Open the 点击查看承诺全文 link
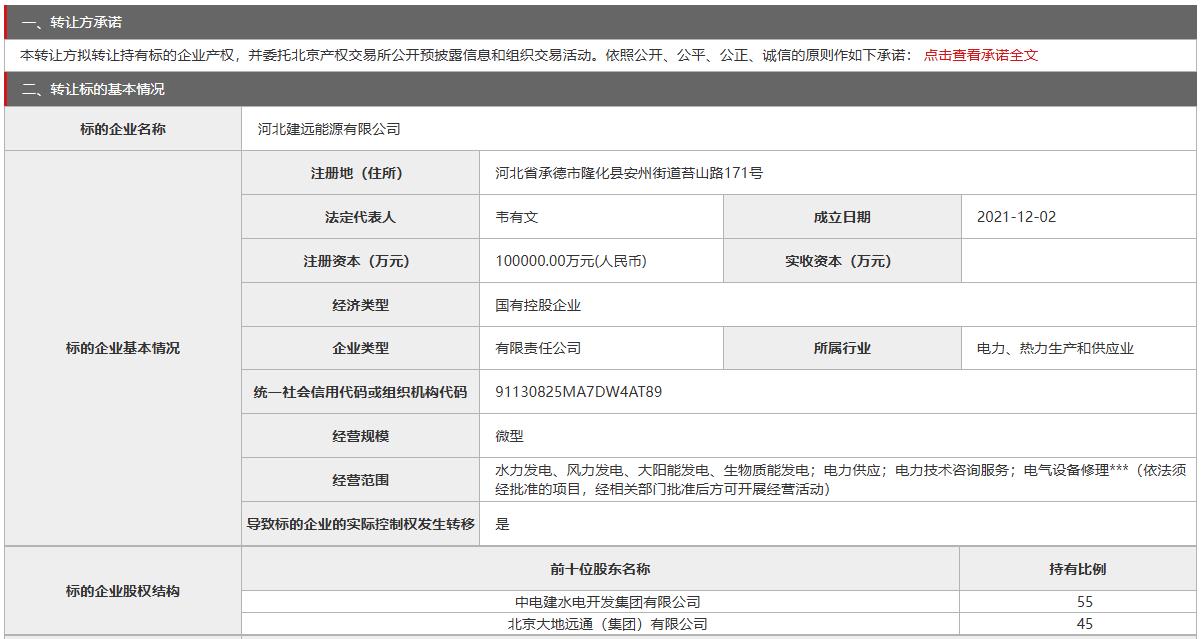 (x=980, y=55)
